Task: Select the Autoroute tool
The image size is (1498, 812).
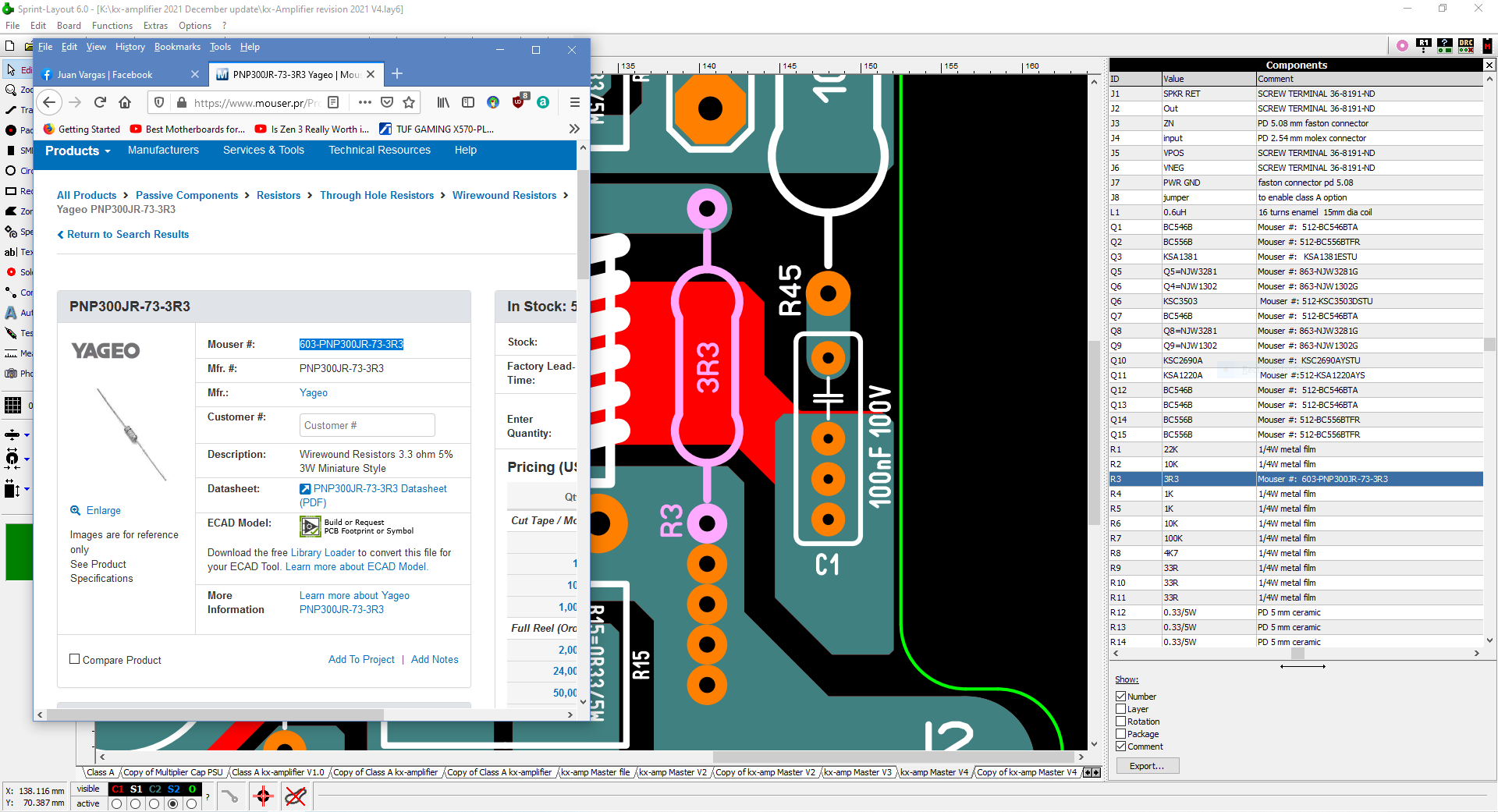Action: (x=17, y=313)
